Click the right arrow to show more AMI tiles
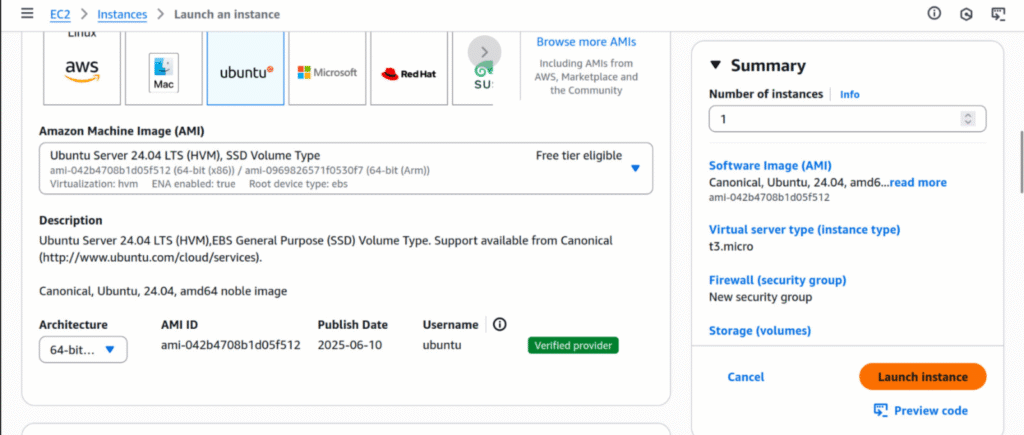The height and width of the screenshot is (435, 1024). click(x=485, y=52)
